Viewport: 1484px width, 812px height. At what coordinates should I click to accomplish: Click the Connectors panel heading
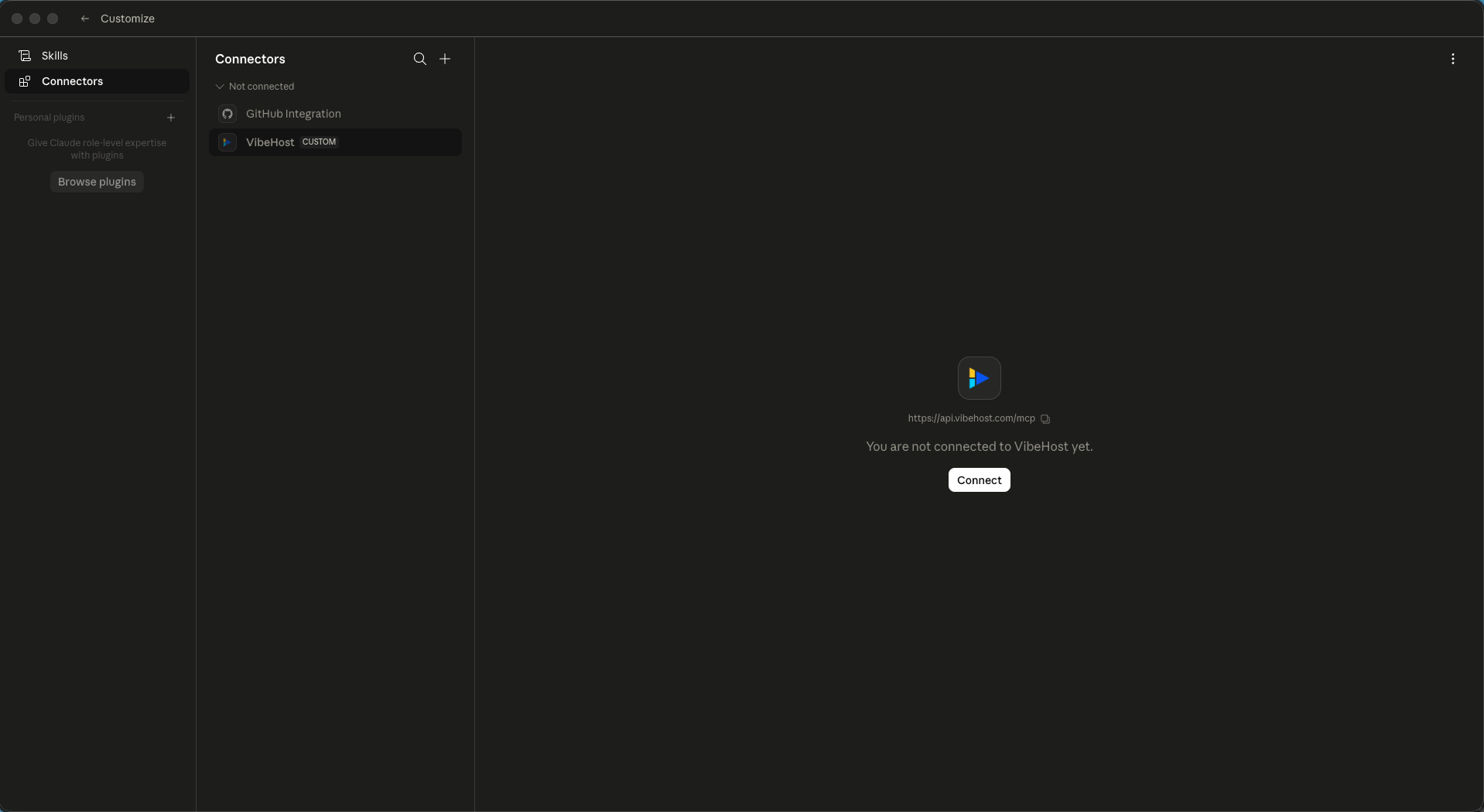pyautogui.click(x=250, y=59)
